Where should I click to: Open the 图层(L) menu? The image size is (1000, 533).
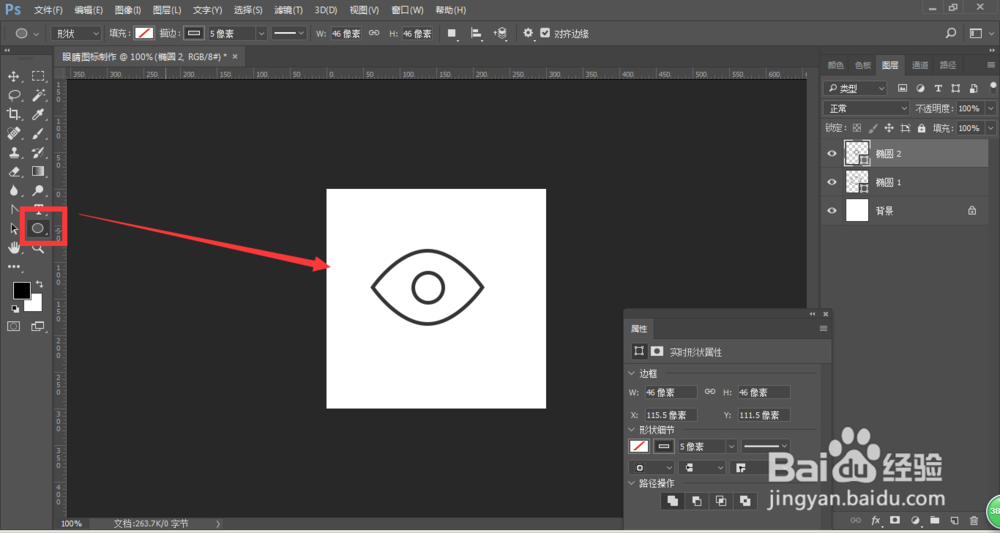click(167, 10)
